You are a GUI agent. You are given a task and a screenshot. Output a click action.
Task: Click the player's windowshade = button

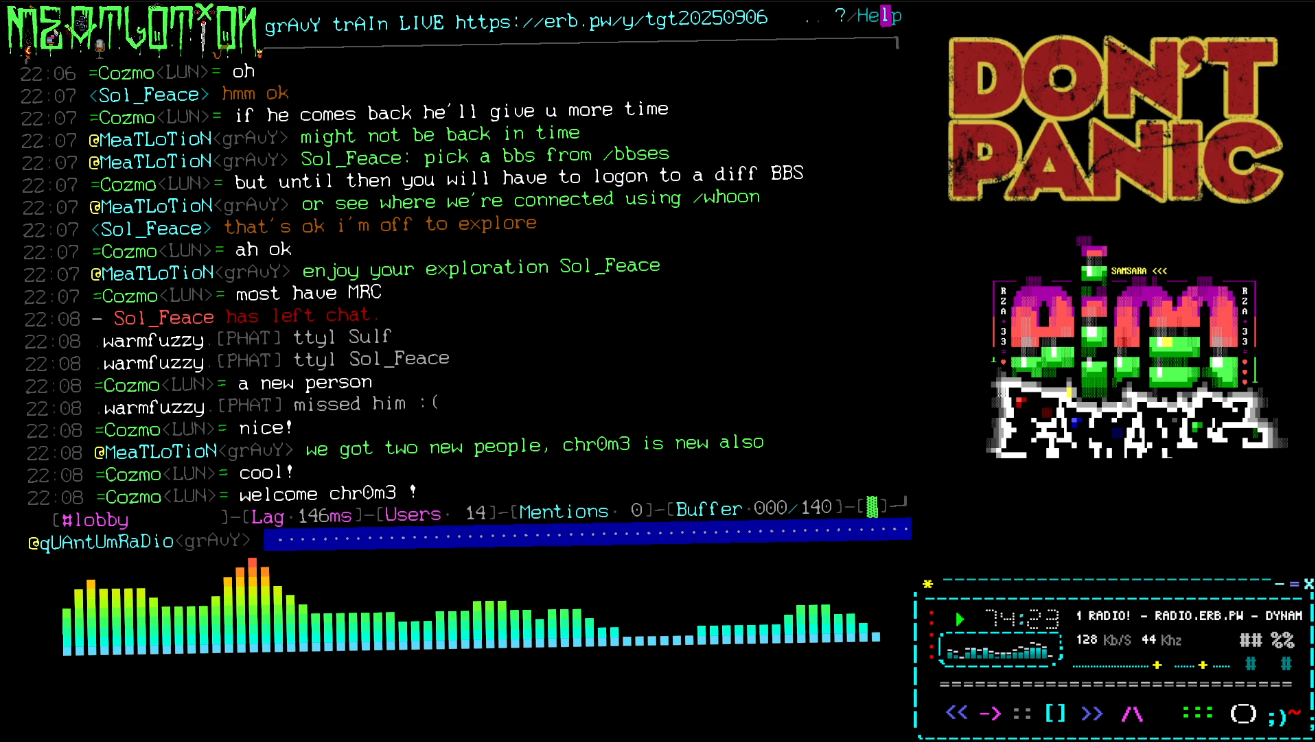pyautogui.click(x=1294, y=584)
